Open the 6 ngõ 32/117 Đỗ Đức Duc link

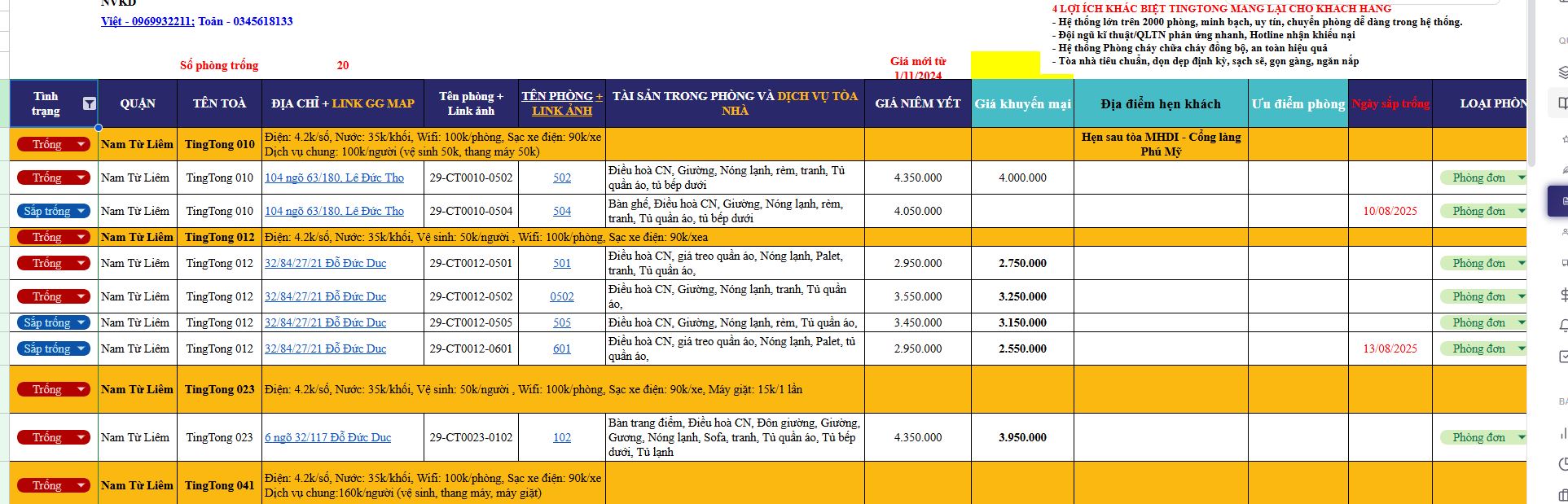(327, 437)
